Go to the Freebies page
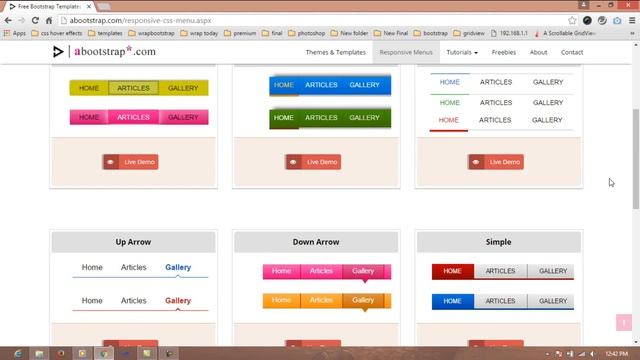Image resolution: width=640 pixels, height=360 pixels. (504, 52)
